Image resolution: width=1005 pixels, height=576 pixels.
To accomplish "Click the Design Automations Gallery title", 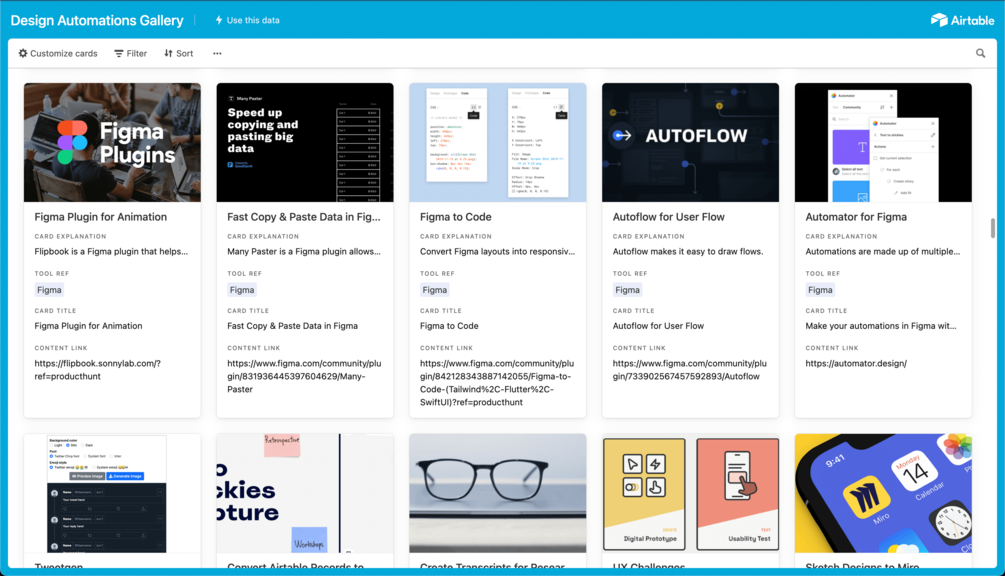I will tap(97, 21).
